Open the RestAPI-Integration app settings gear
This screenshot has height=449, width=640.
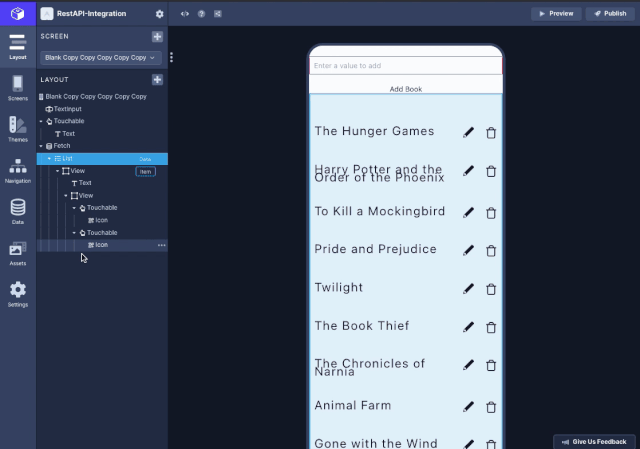(x=160, y=14)
